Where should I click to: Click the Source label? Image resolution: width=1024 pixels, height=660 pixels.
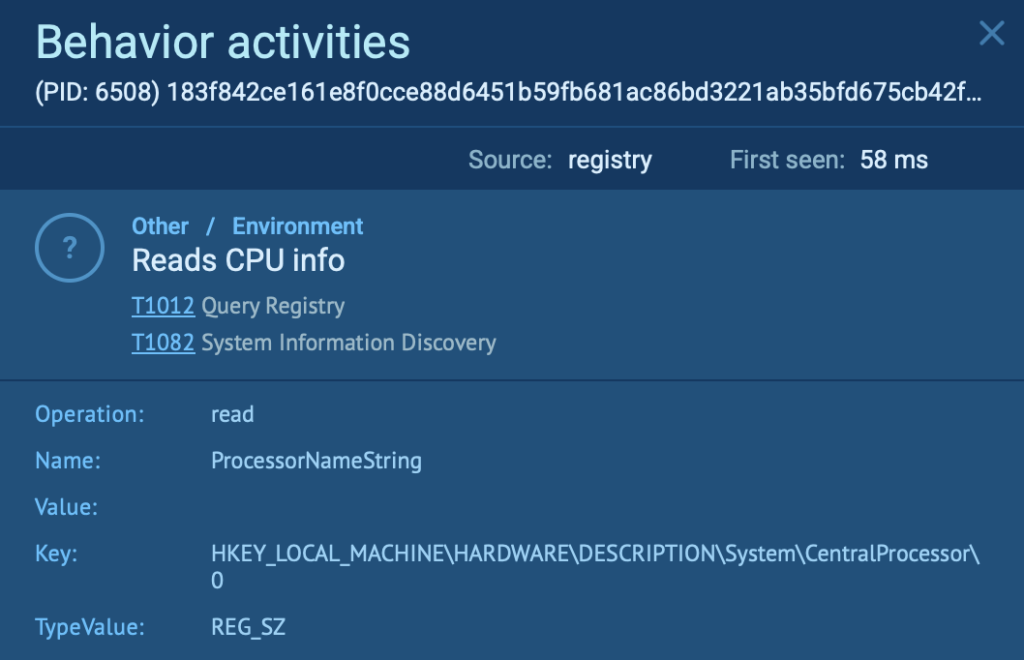click(x=510, y=160)
